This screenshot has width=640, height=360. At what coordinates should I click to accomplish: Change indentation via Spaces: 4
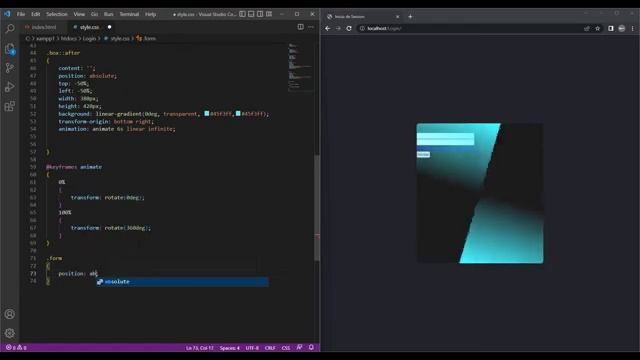point(230,348)
